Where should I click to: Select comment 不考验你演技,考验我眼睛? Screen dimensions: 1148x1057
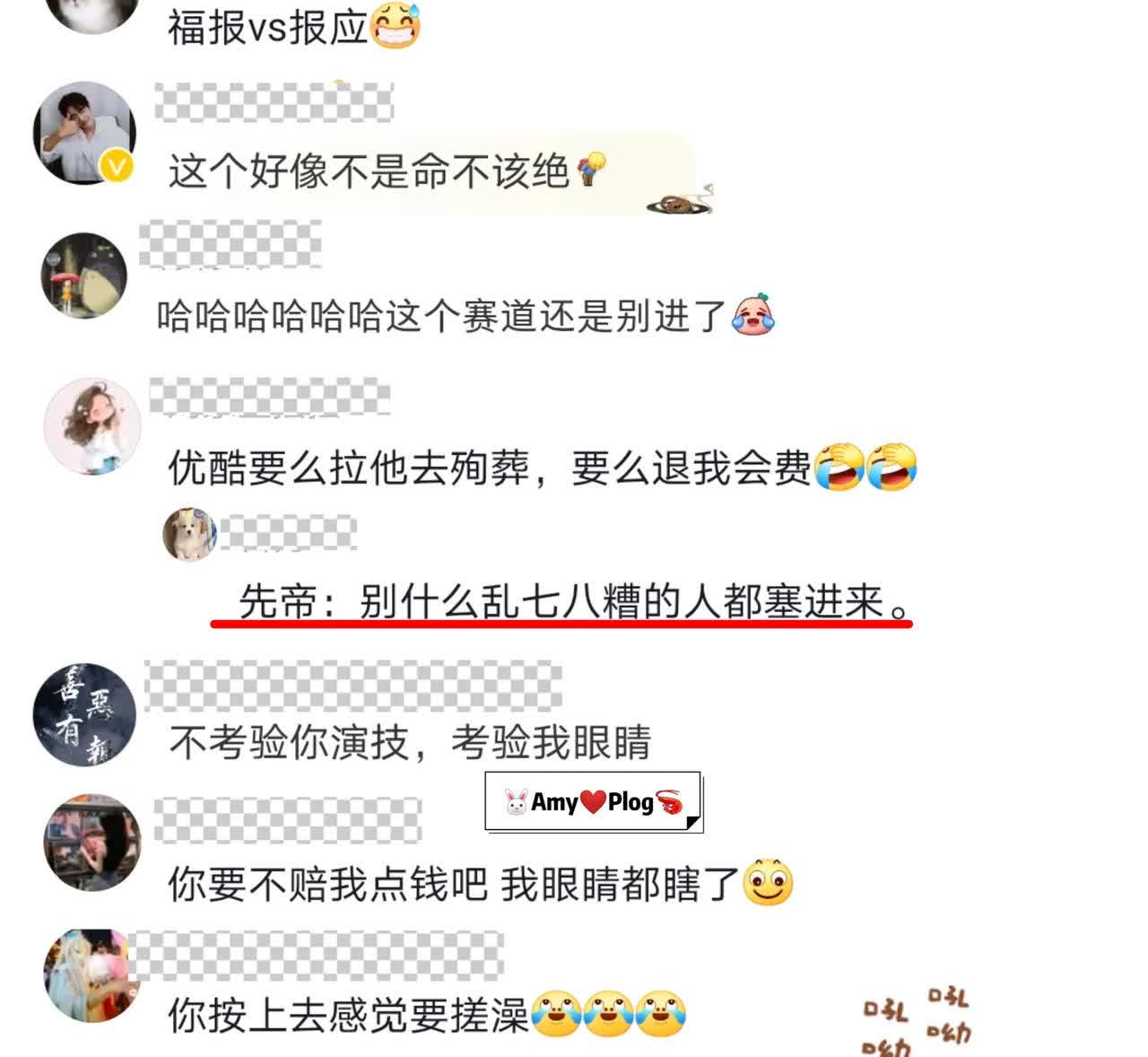[x=410, y=742]
